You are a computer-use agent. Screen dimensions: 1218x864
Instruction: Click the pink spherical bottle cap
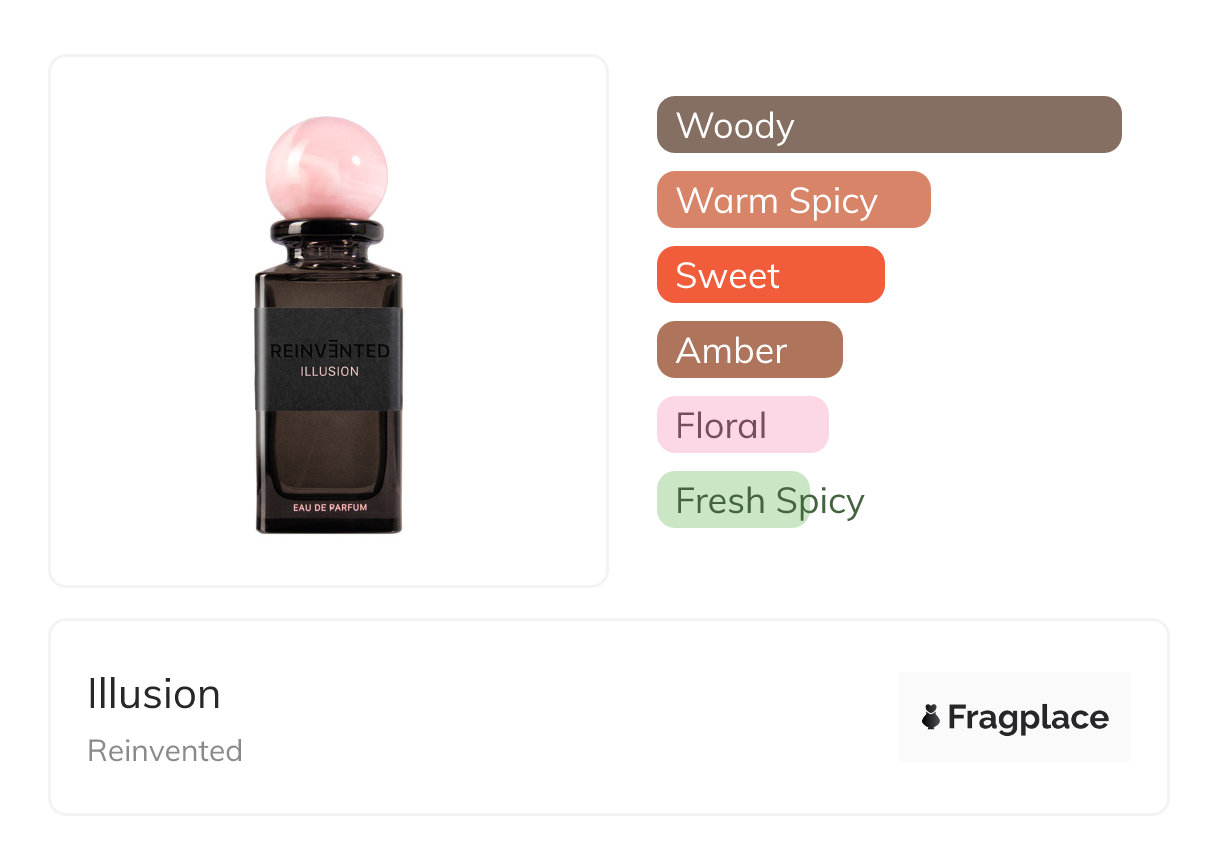pos(326,168)
